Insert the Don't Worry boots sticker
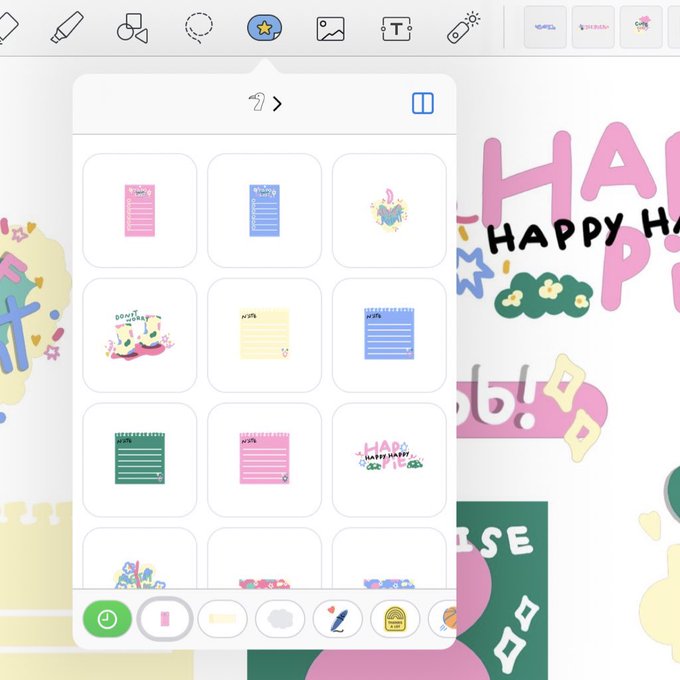This screenshot has height=680, width=680. (140, 335)
